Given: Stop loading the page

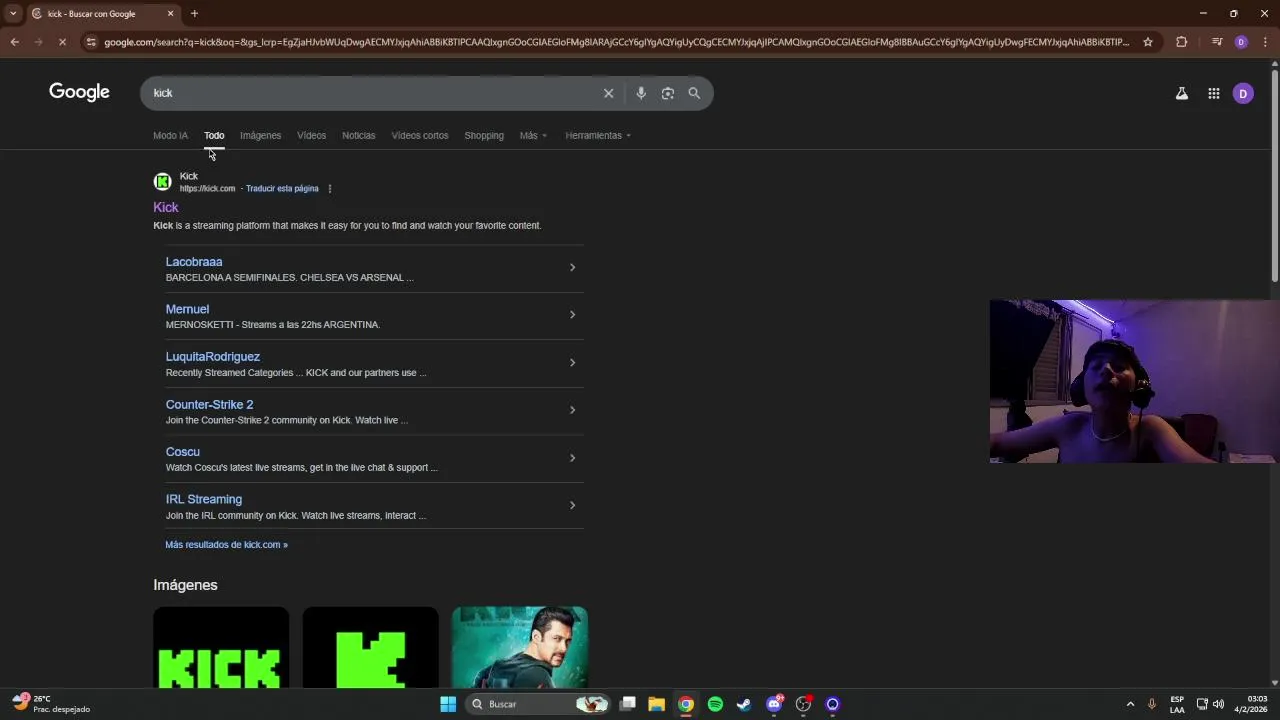Looking at the screenshot, I should click(62, 42).
